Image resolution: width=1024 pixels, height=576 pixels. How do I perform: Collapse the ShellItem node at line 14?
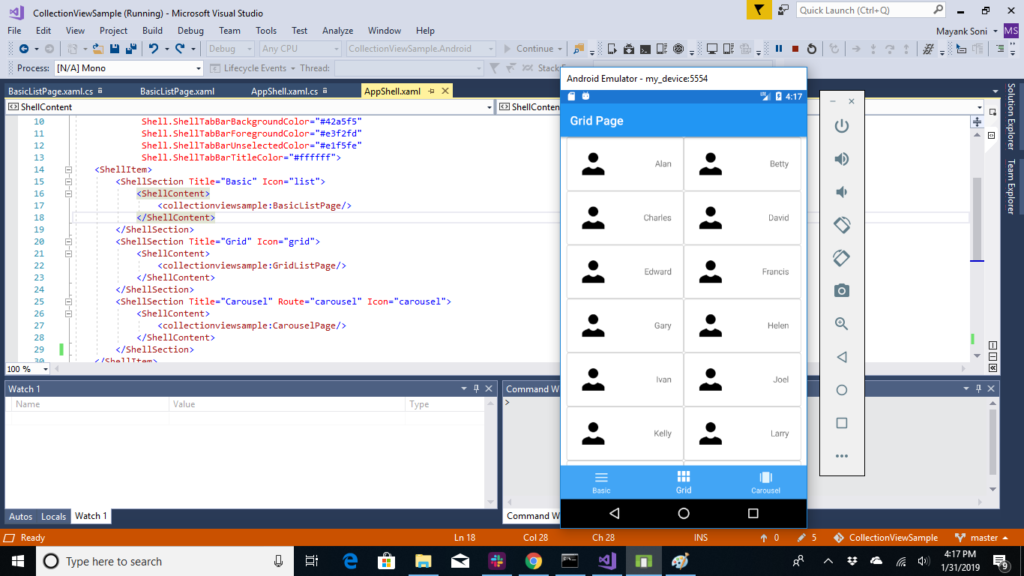tap(68, 170)
